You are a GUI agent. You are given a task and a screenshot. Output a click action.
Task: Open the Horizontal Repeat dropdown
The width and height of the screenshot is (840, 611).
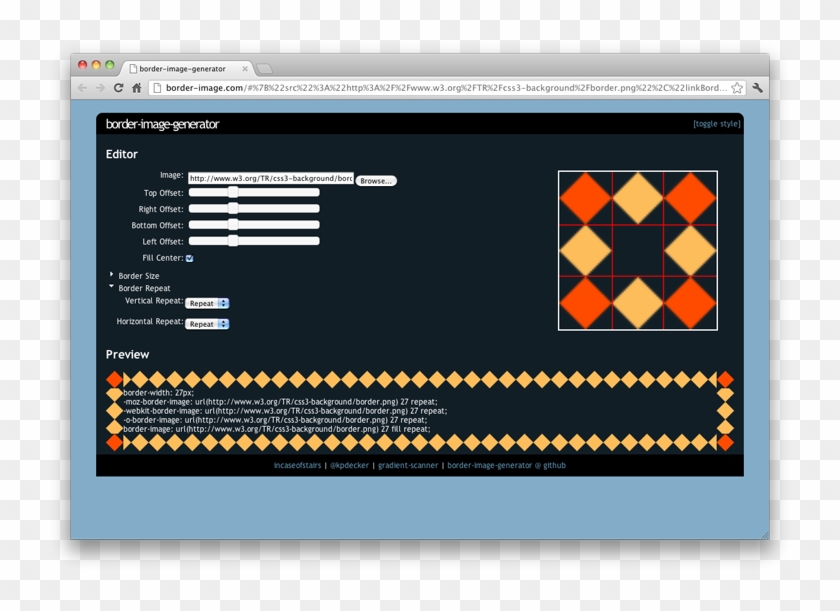tap(209, 324)
